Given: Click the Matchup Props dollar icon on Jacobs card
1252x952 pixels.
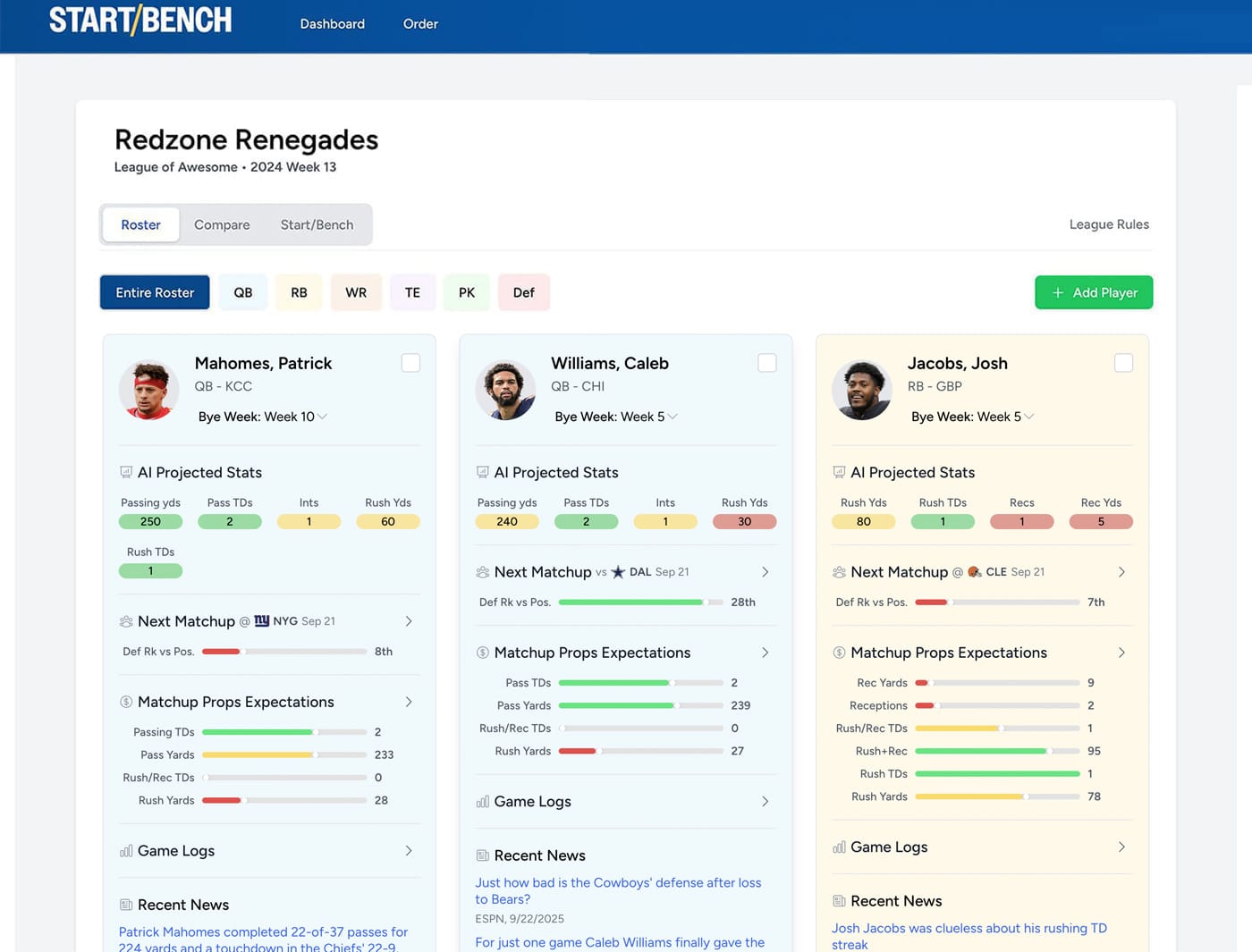Looking at the screenshot, I should click(x=839, y=653).
